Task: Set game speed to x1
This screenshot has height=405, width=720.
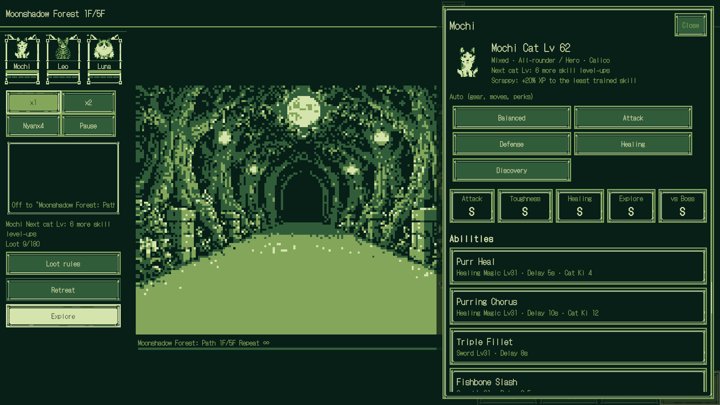Action: click(33, 102)
